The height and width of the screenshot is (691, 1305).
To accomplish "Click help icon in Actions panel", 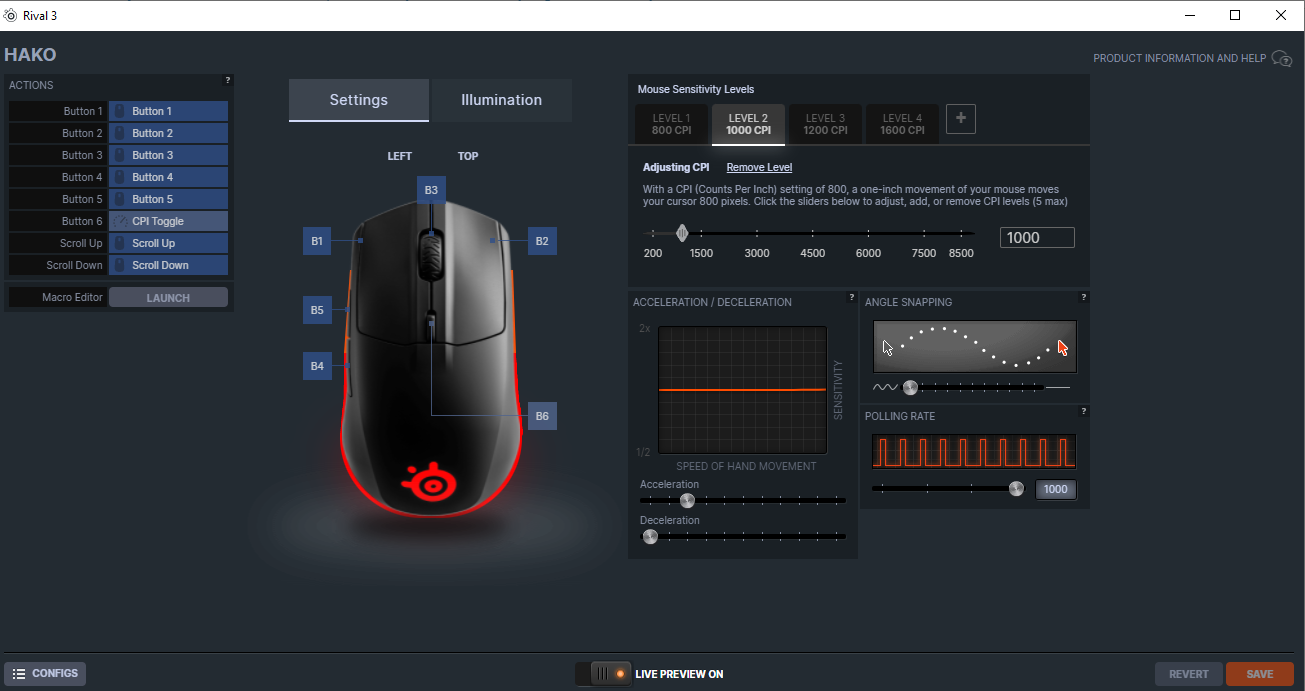I will (x=228, y=80).
